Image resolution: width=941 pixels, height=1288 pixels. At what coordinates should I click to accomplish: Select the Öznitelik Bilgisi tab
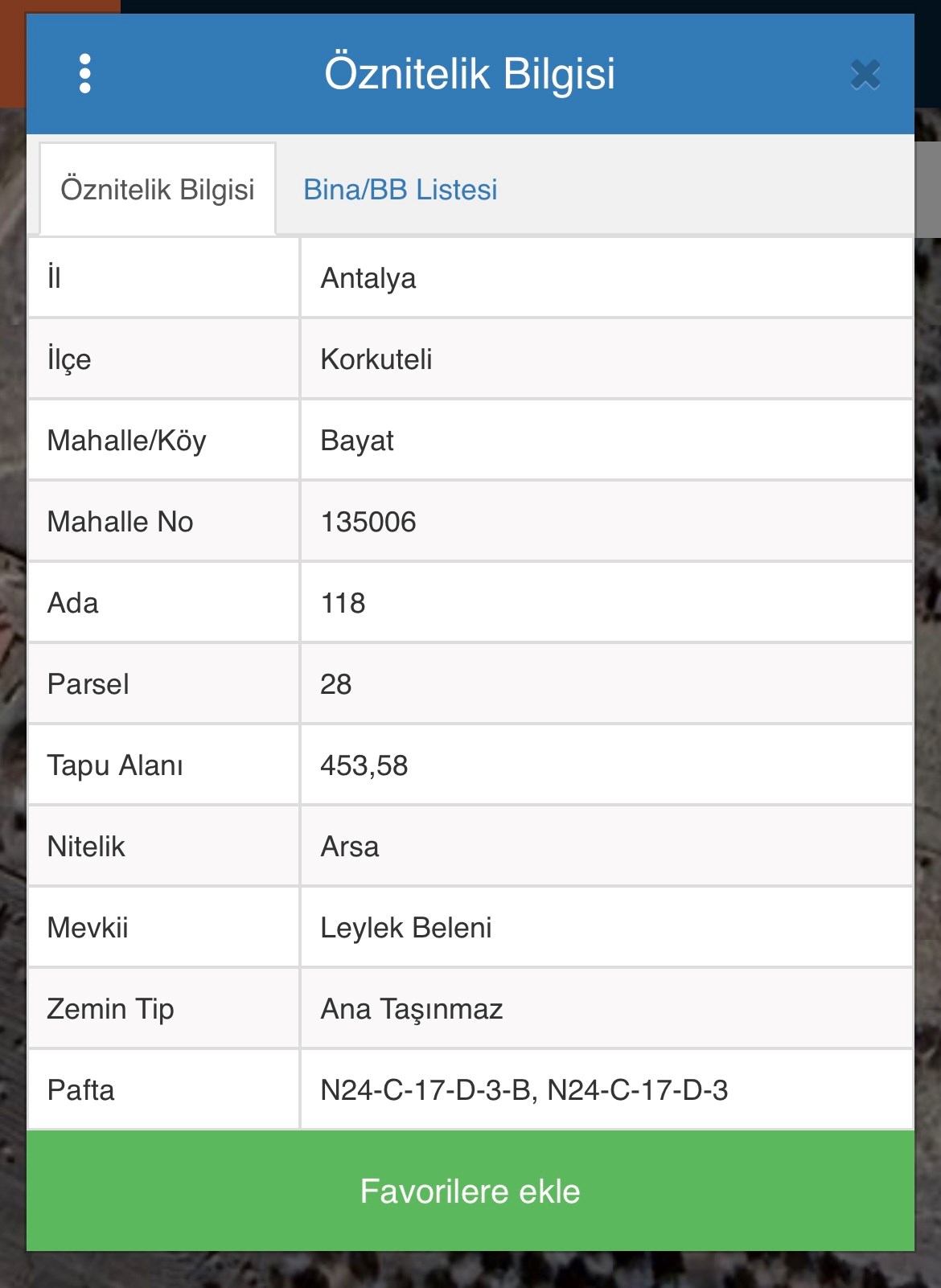158,190
